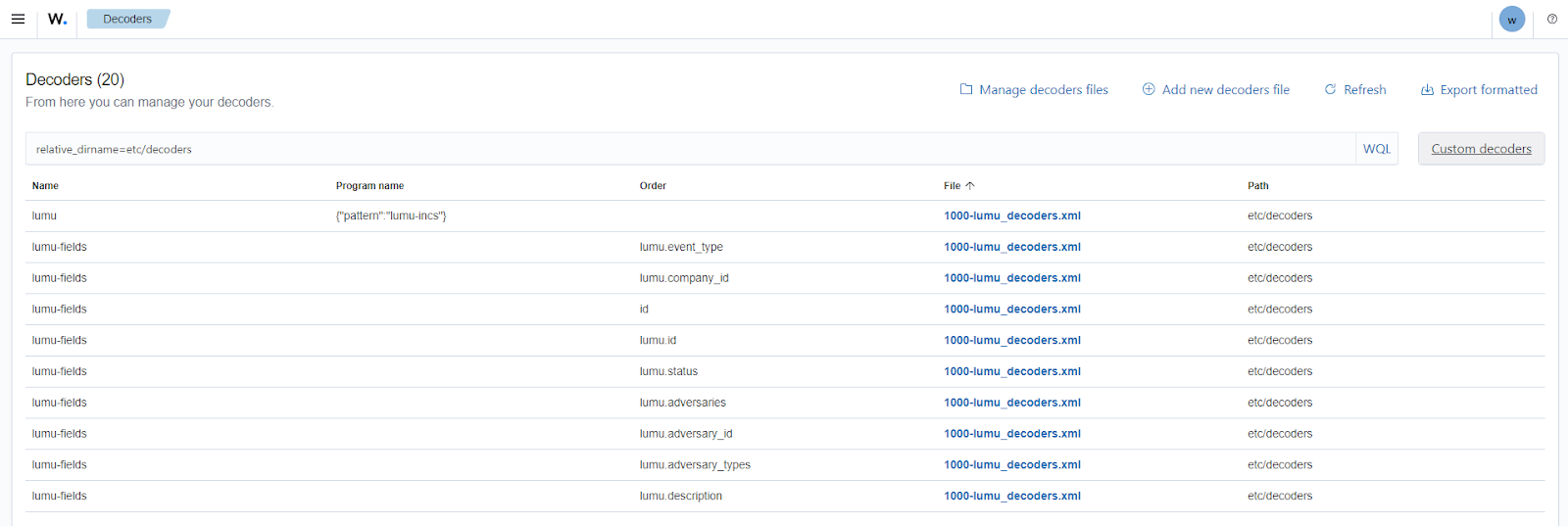Toggle the WQL query language button
Screen dimensions: 1568x526
[1376, 149]
